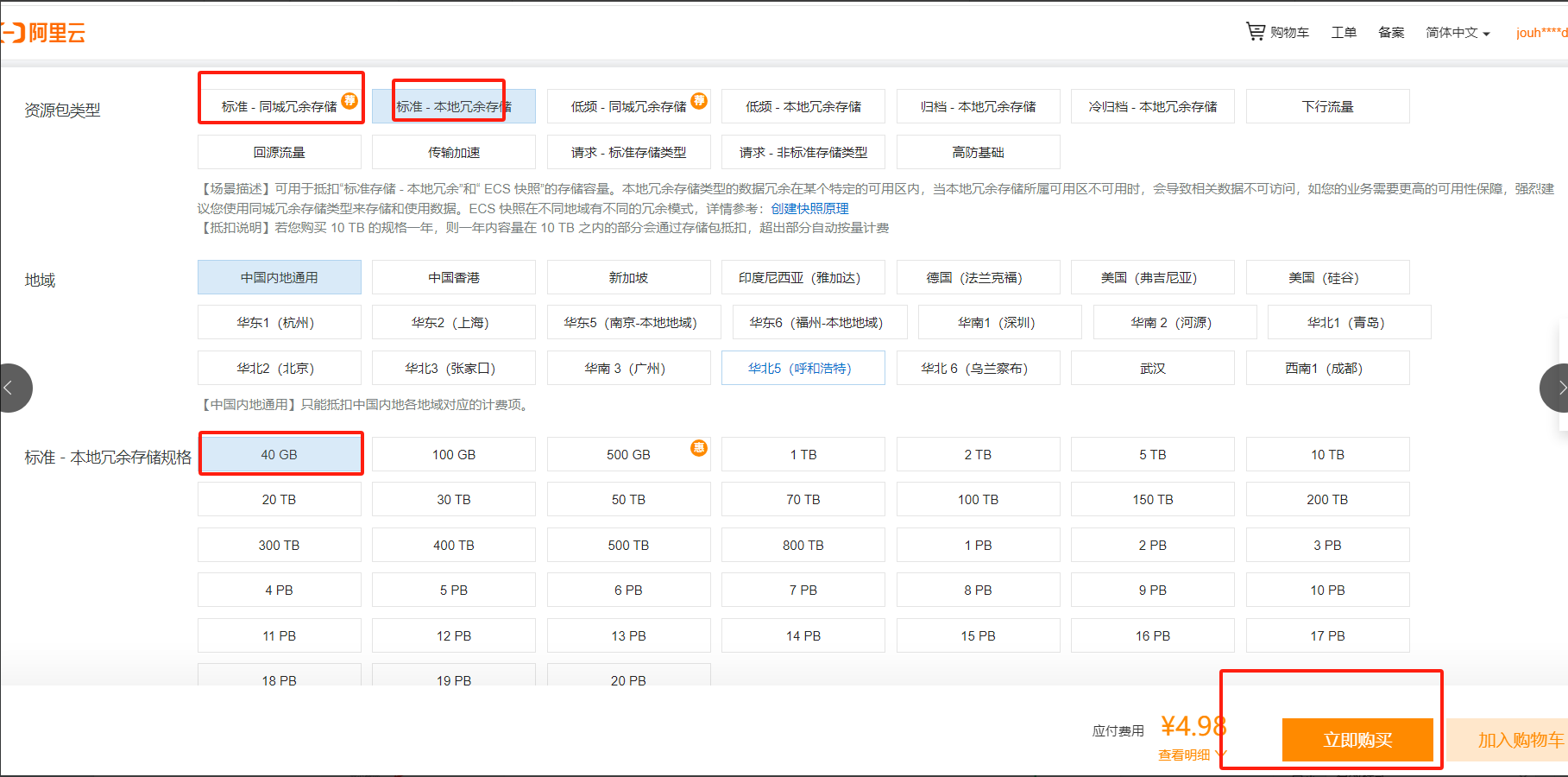Open the 创建快照原理 link
The width and height of the screenshot is (1568, 777).
[x=809, y=208]
